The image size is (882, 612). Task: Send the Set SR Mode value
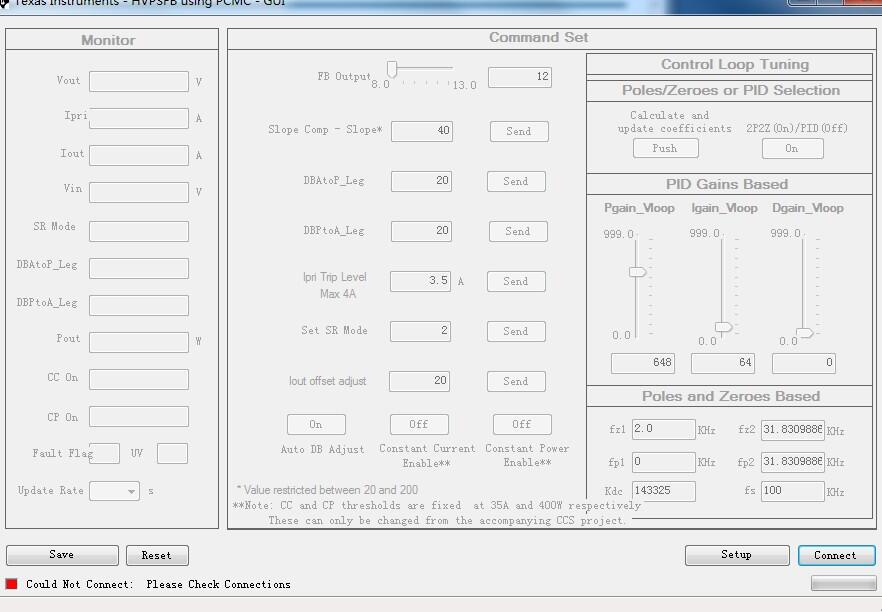click(x=516, y=331)
